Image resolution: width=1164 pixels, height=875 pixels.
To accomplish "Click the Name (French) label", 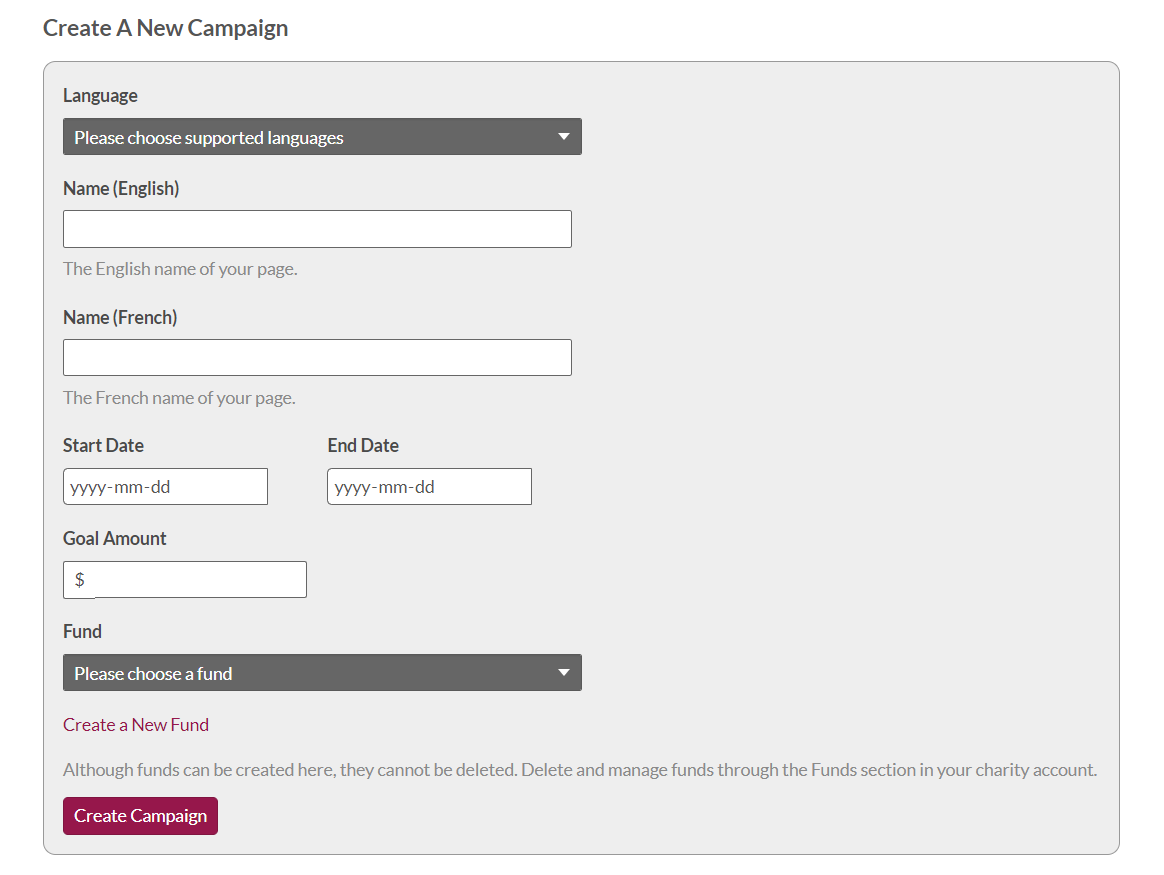I will (x=120, y=318).
